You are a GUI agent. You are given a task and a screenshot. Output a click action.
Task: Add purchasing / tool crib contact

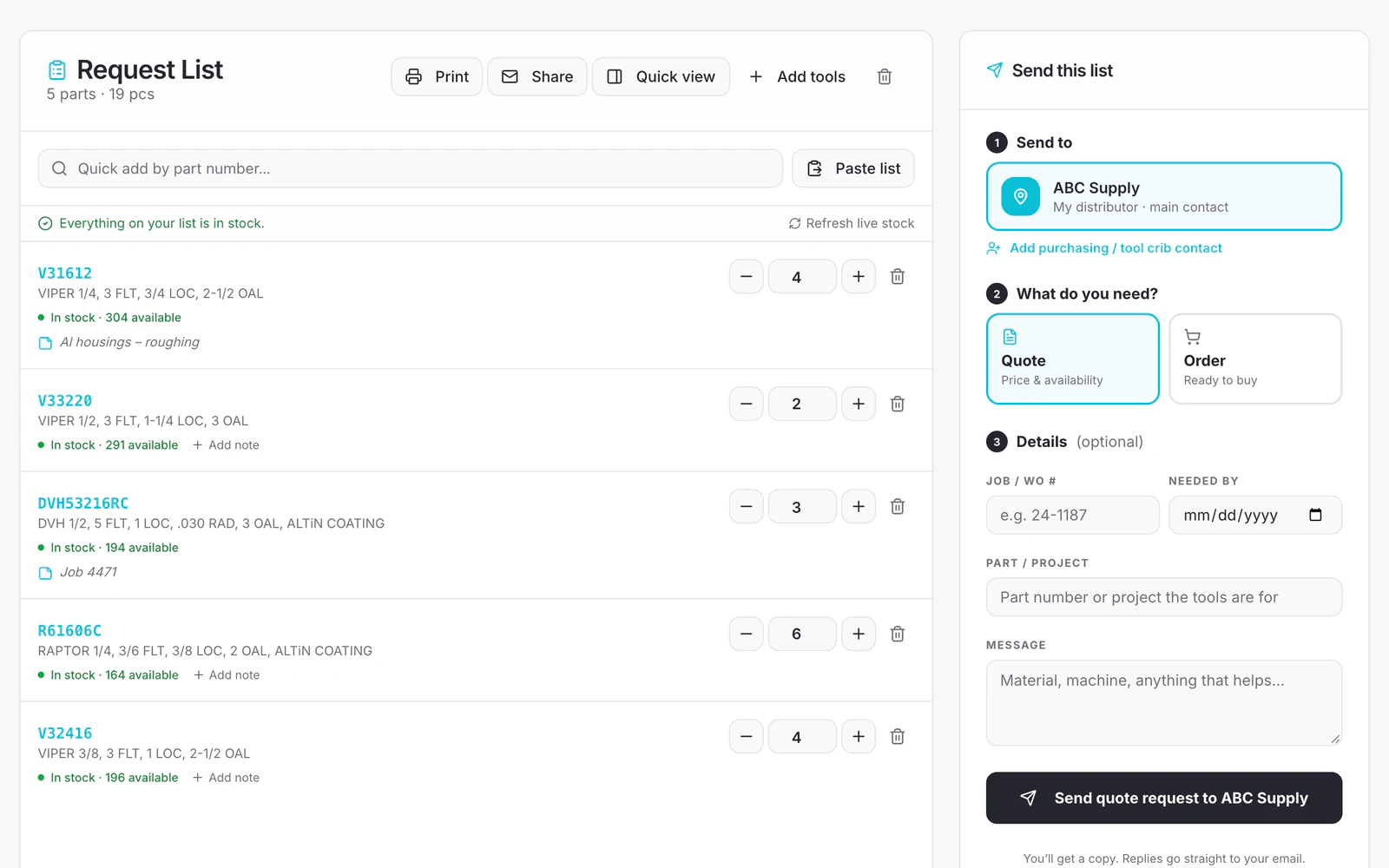click(x=1104, y=248)
